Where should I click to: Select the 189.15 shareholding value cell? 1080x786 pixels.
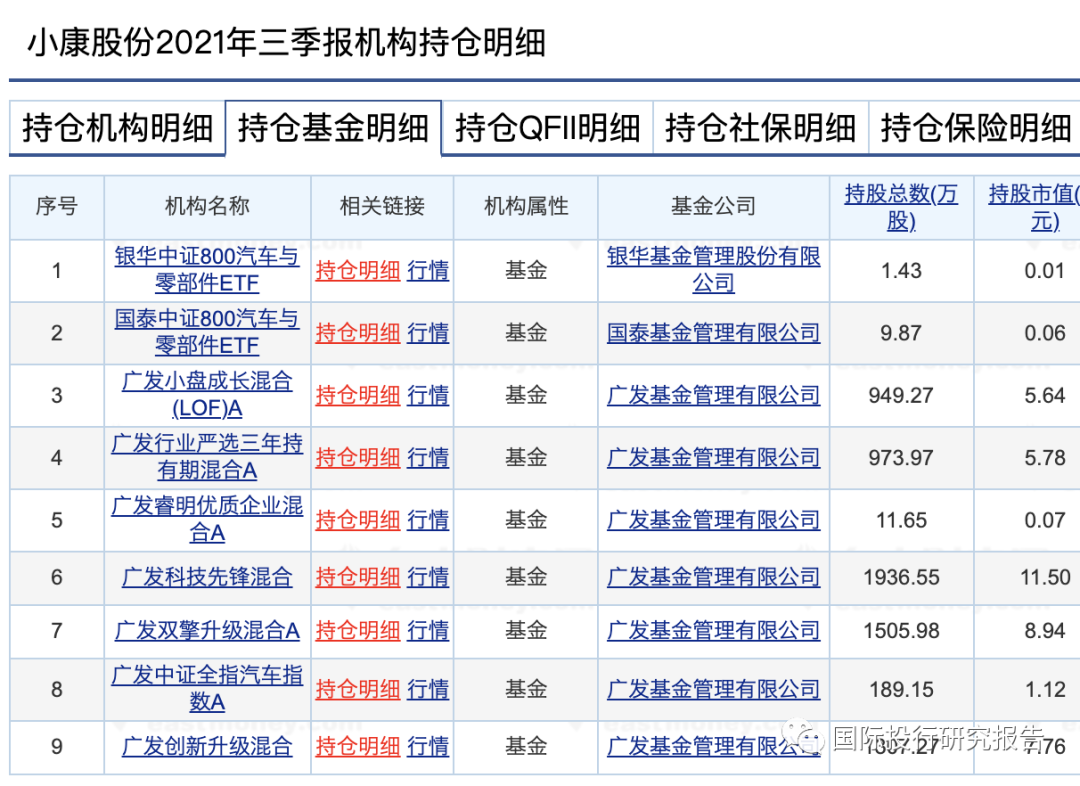902,690
